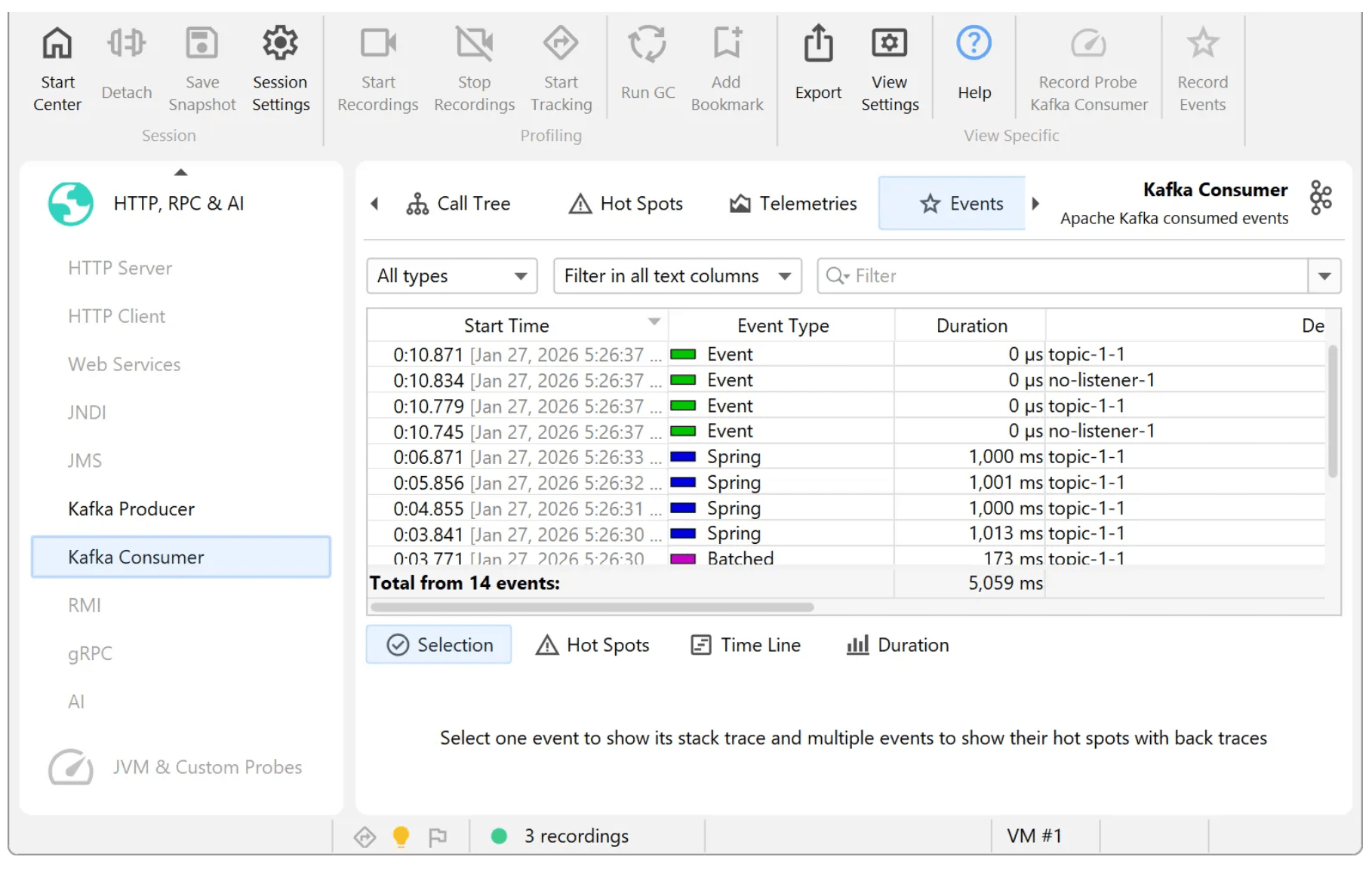Open Help question mark icon

(974, 44)
